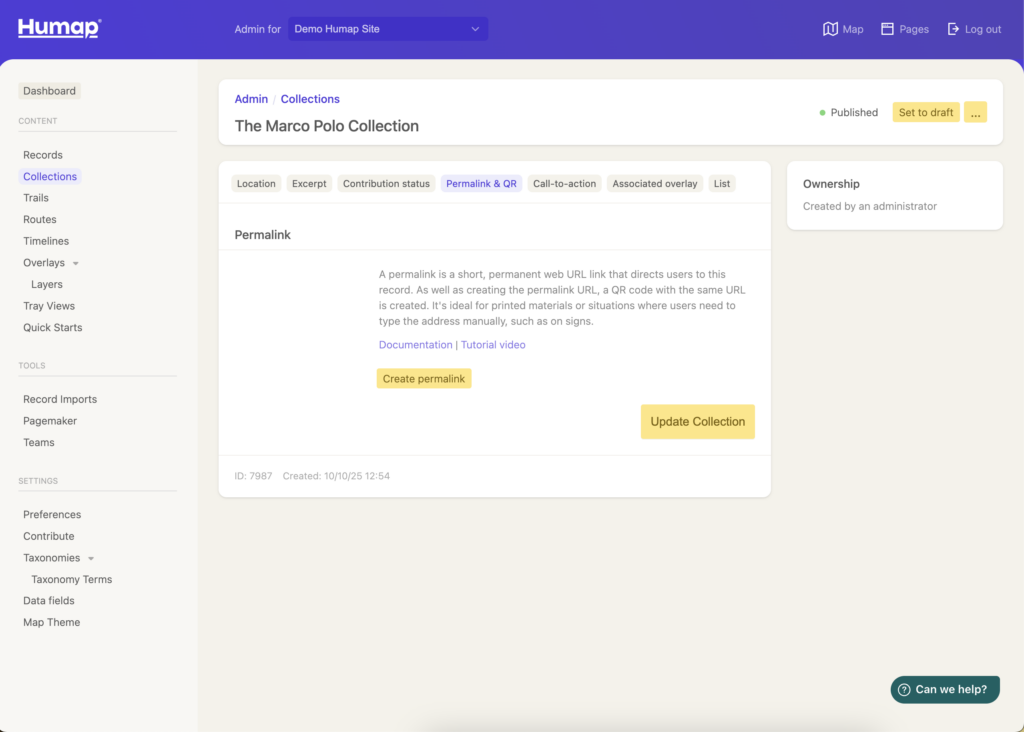Open the Documentation link

(x=415, y=345)
